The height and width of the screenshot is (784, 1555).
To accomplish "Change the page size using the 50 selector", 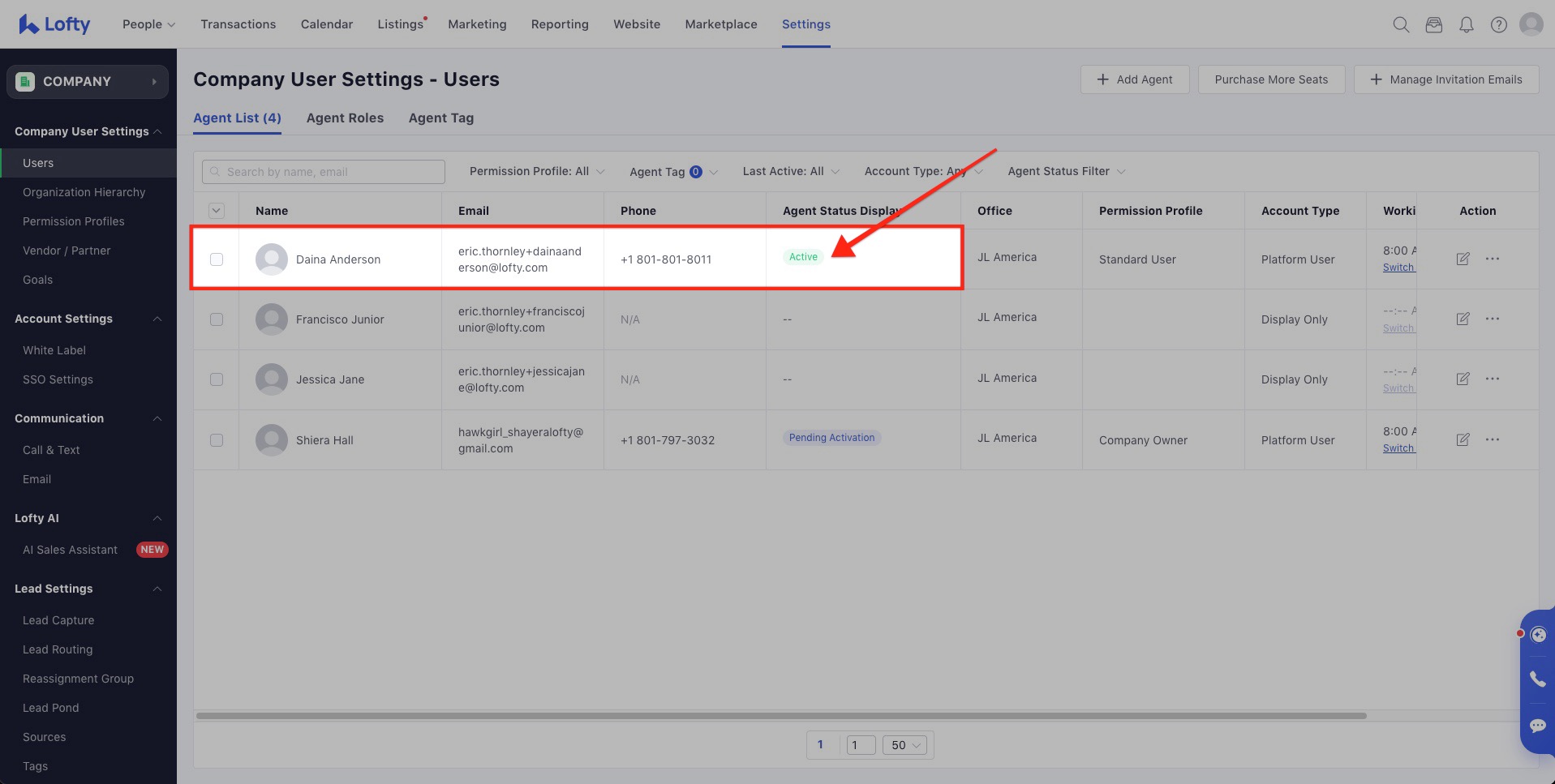I will tap(904, 744).
